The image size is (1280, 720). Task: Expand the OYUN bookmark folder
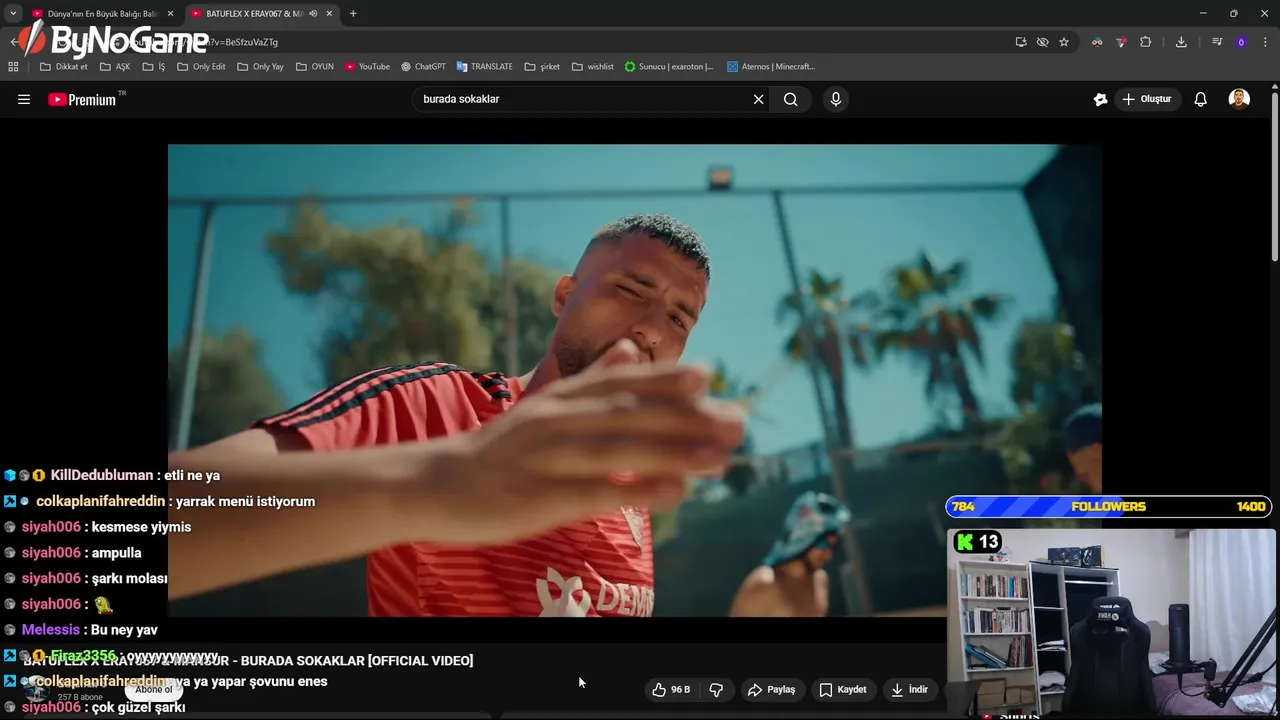point(315,67)
